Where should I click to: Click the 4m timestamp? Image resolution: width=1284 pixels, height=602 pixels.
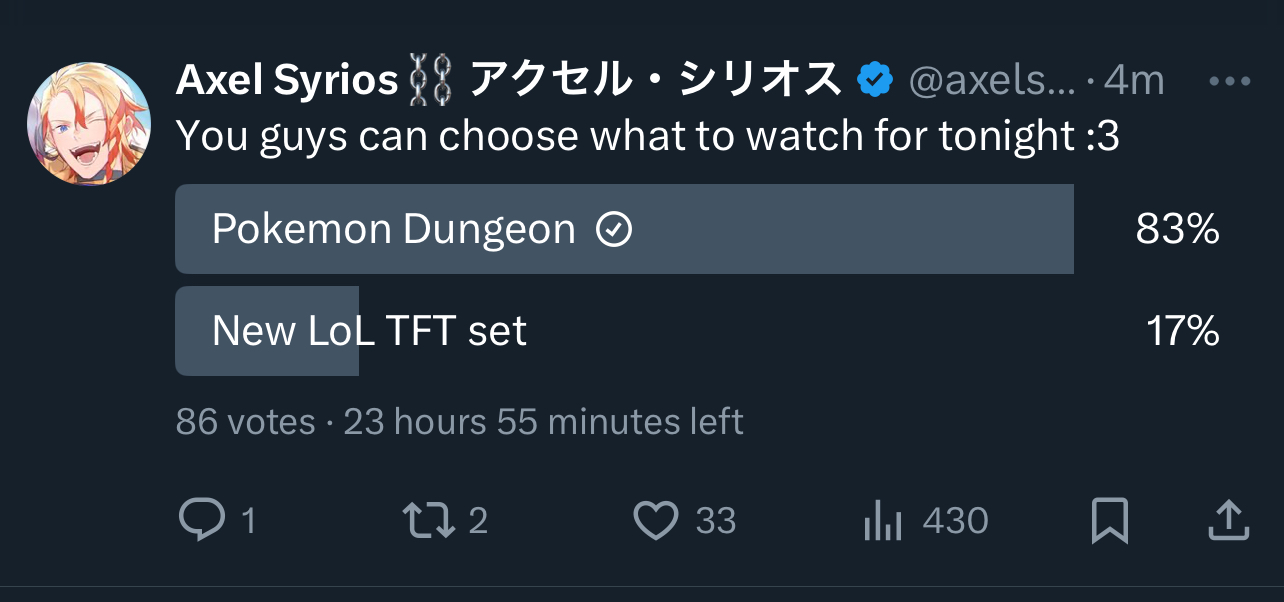pos(1134,81)
